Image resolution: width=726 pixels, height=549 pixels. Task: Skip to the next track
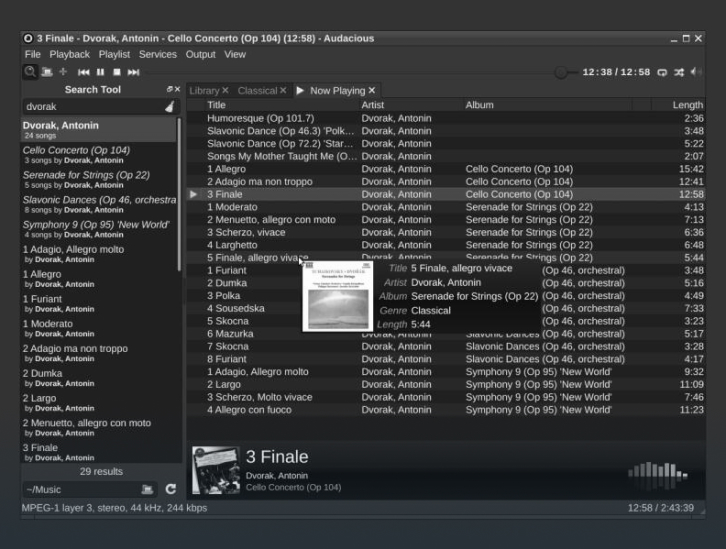pyautogui.click(x=133, y=72)
